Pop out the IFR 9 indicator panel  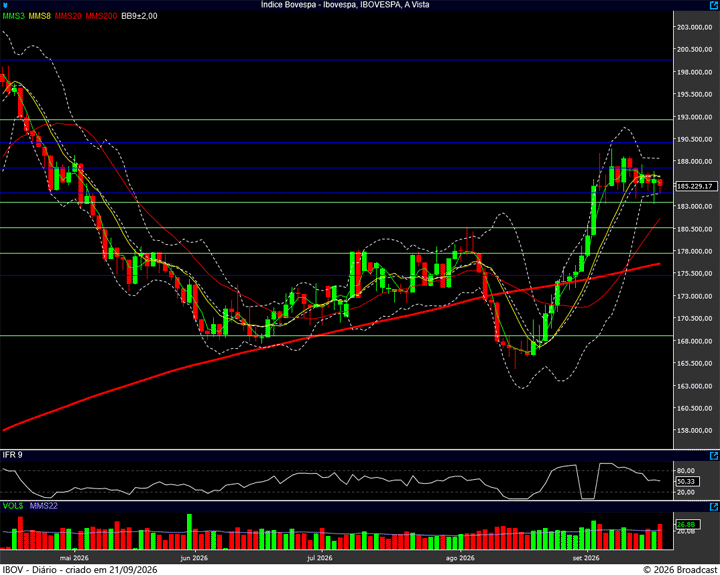click(x=714, y=456)
